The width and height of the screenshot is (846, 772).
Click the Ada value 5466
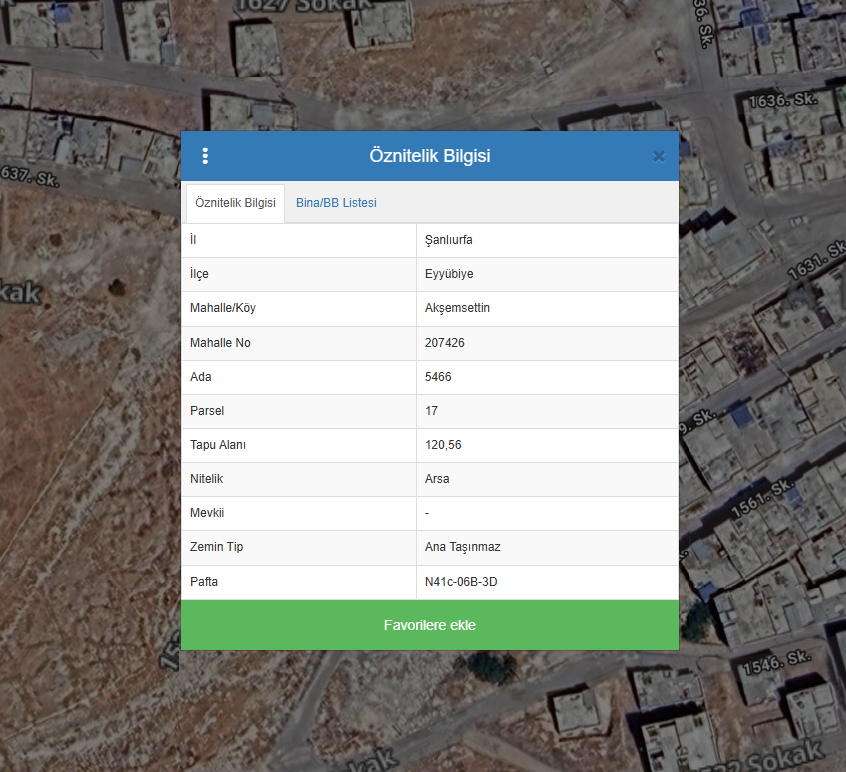[438, 377]
